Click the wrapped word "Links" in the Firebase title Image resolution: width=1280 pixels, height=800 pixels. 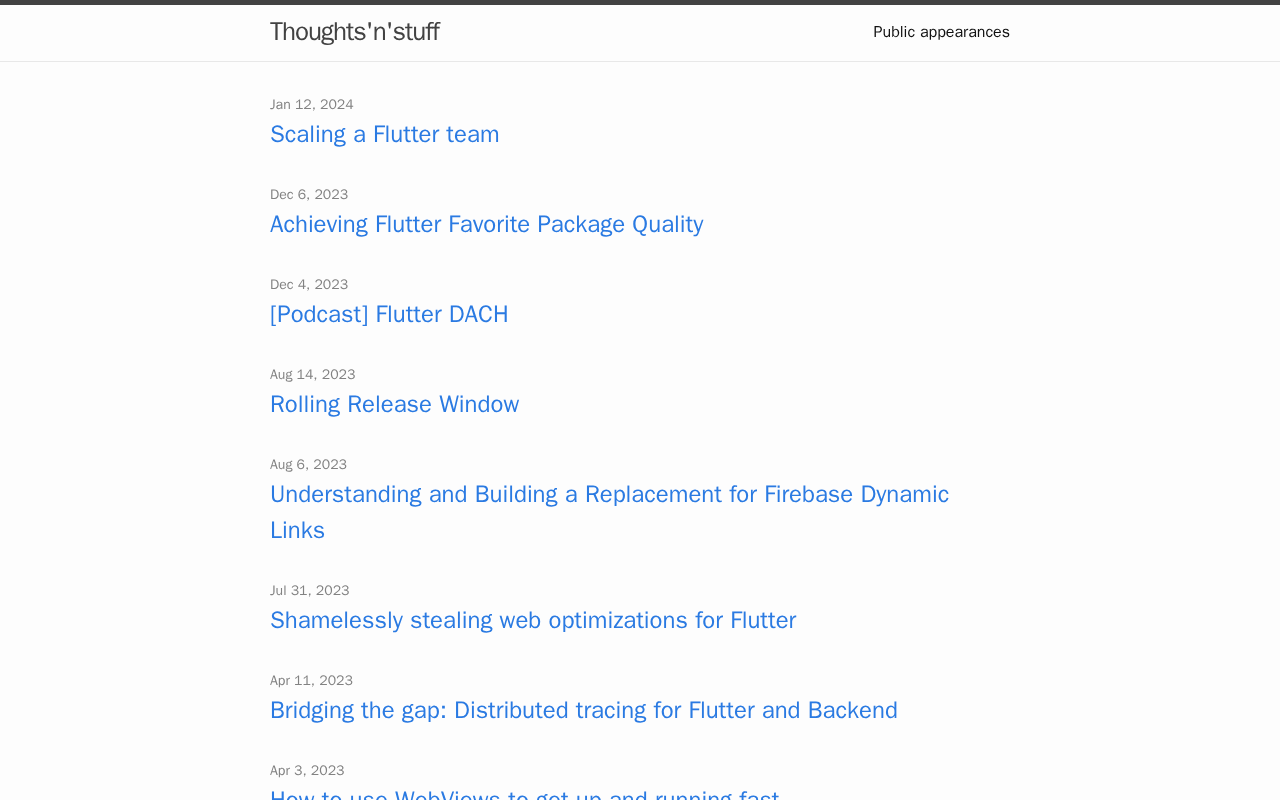[297, 530]
